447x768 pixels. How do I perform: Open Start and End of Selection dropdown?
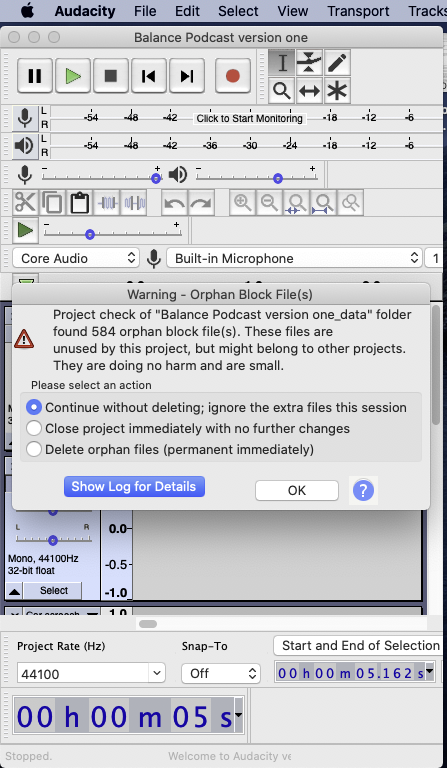360,646
